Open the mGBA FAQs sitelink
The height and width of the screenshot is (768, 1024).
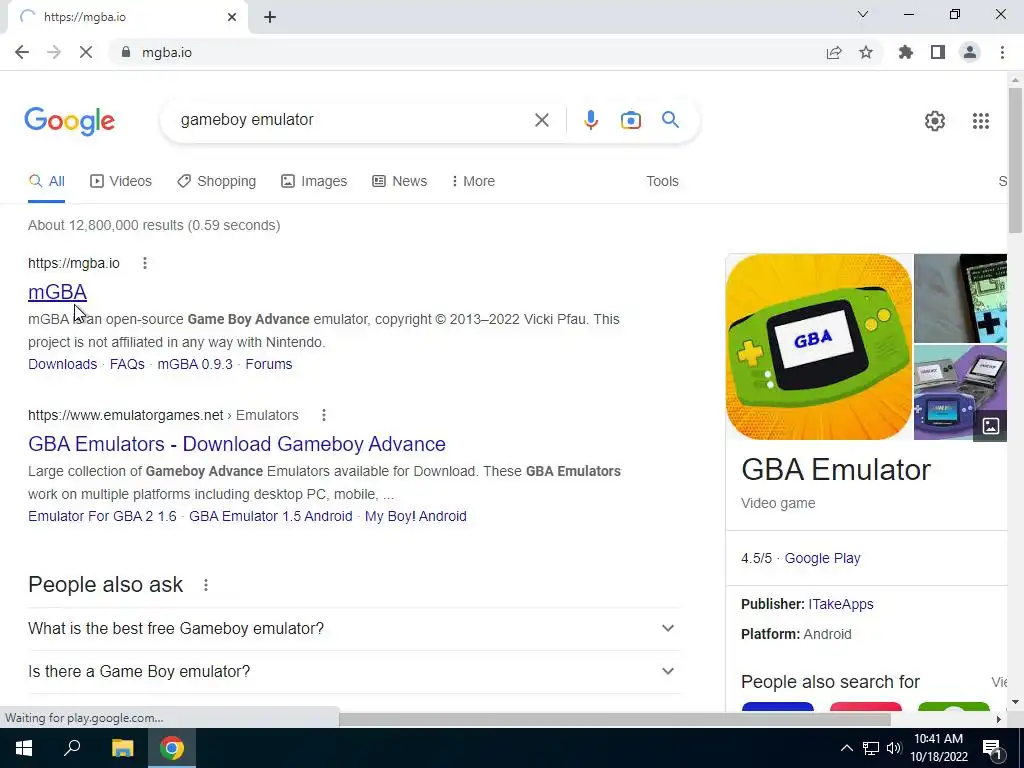coord(127,364)
